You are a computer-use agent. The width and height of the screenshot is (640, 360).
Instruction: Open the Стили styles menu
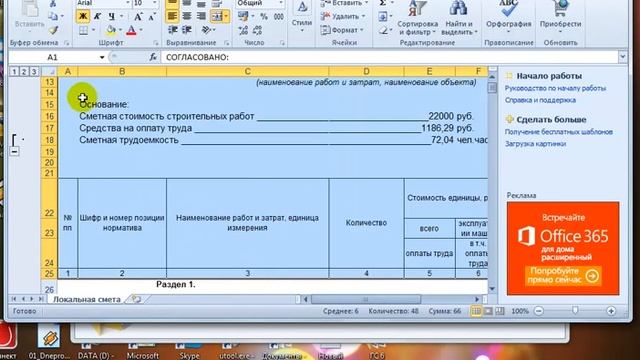302,17
